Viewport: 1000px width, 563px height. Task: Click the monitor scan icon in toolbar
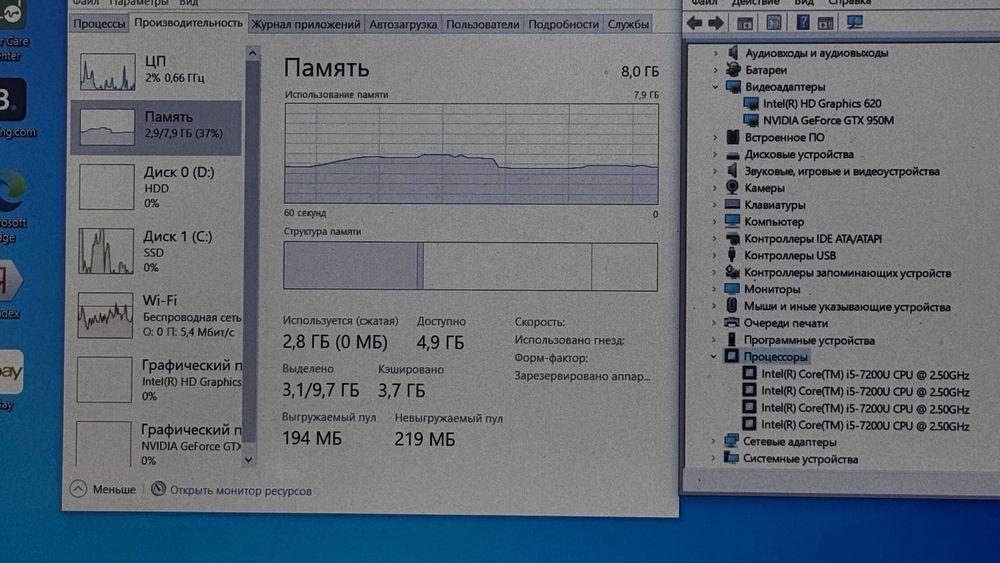click(855, 23)
